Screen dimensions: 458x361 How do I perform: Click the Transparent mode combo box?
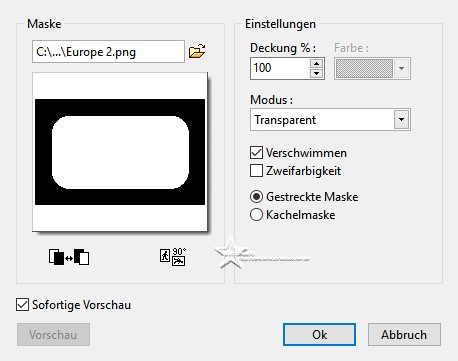click(330, 119)
